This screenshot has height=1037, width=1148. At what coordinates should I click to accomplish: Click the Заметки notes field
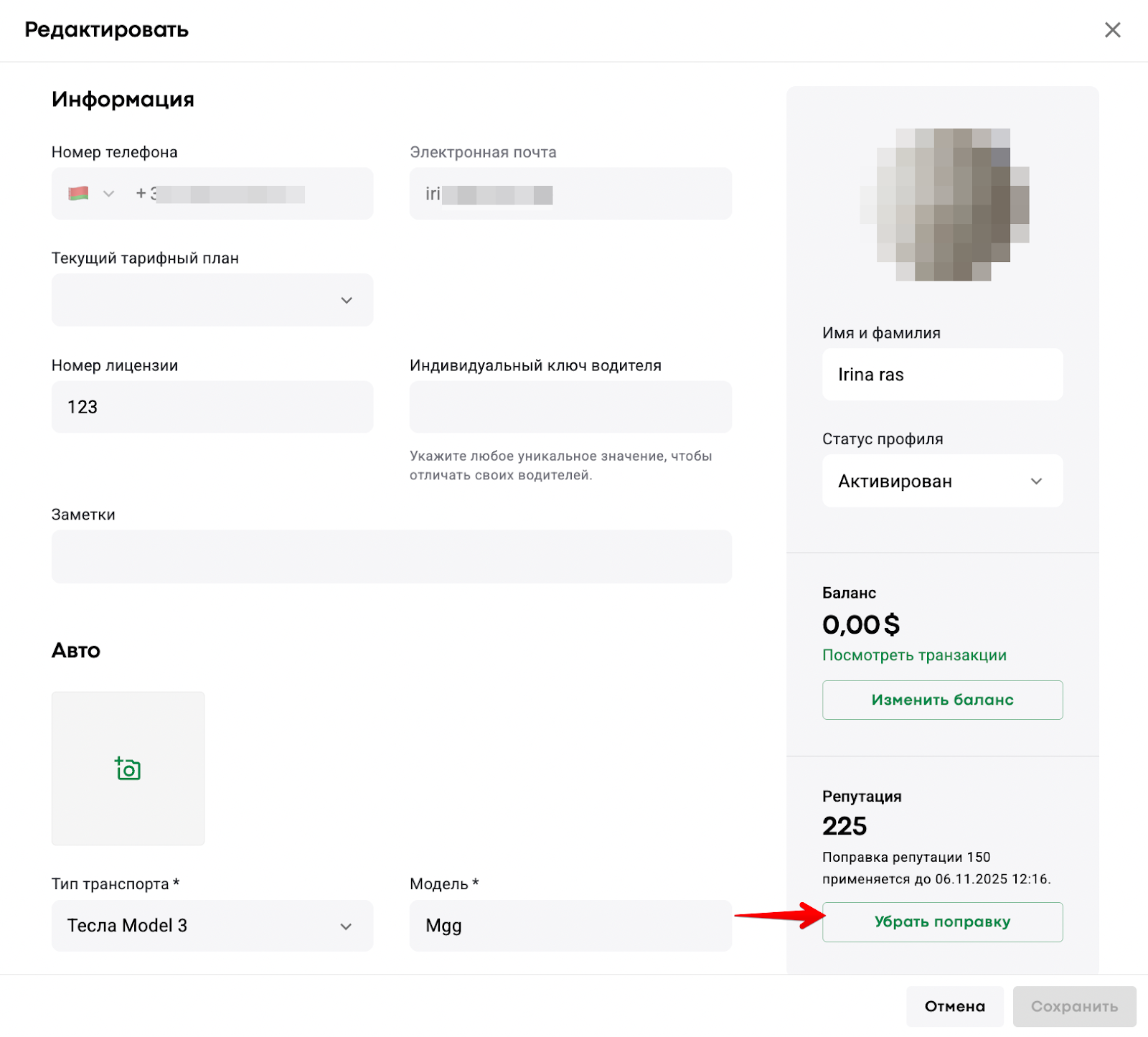coord(392,556)
